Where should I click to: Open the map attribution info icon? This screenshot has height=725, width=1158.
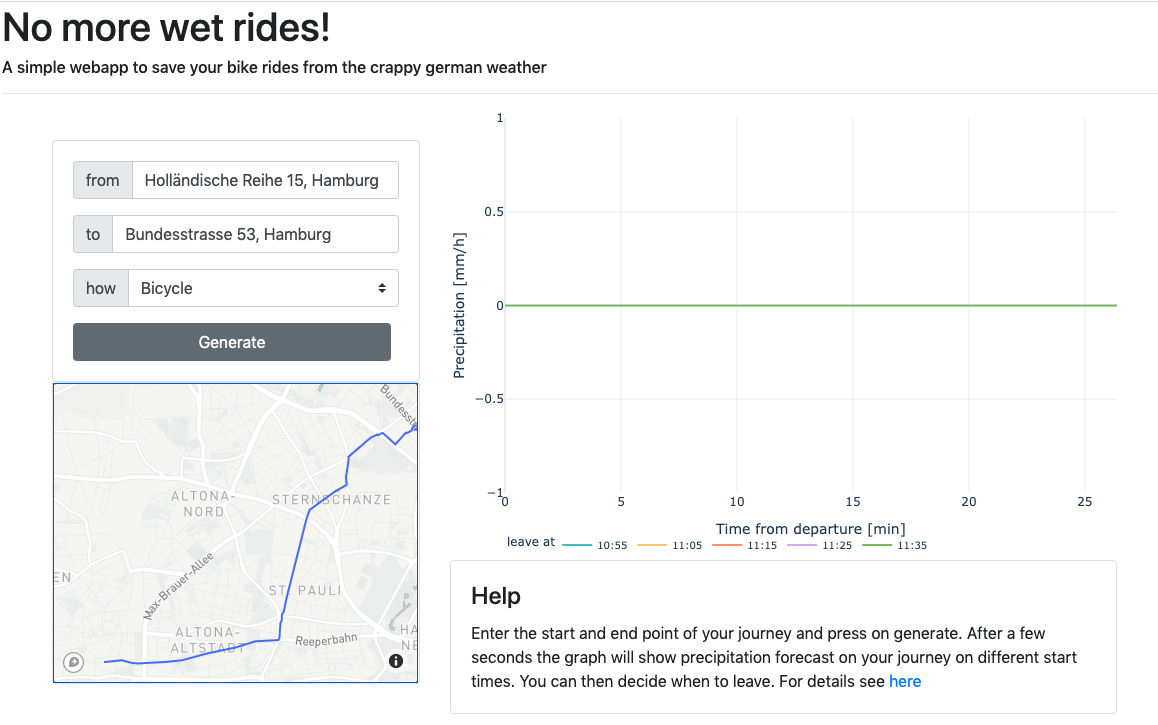click(x=396, y=662)
